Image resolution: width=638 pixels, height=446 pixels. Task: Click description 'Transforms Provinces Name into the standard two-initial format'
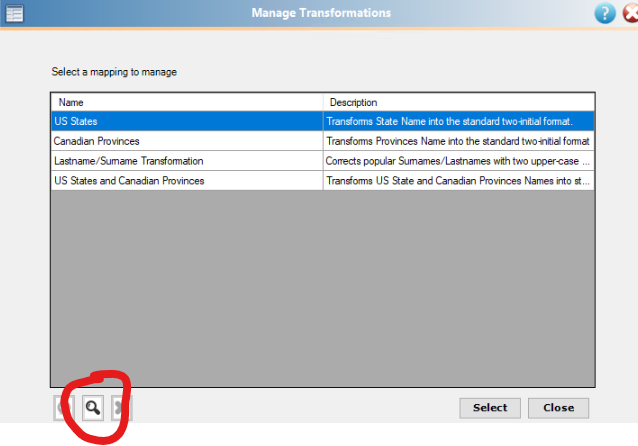point(458,141)
